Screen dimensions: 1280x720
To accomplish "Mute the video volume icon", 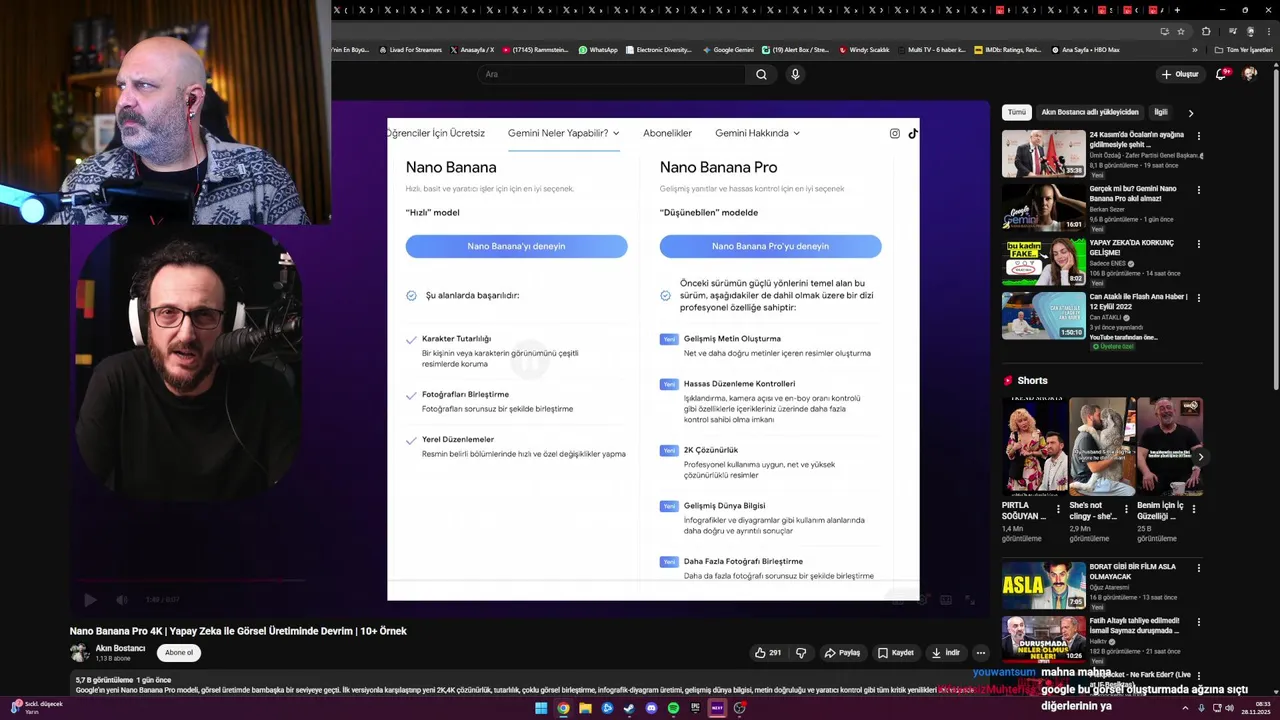I will [122, 600].
